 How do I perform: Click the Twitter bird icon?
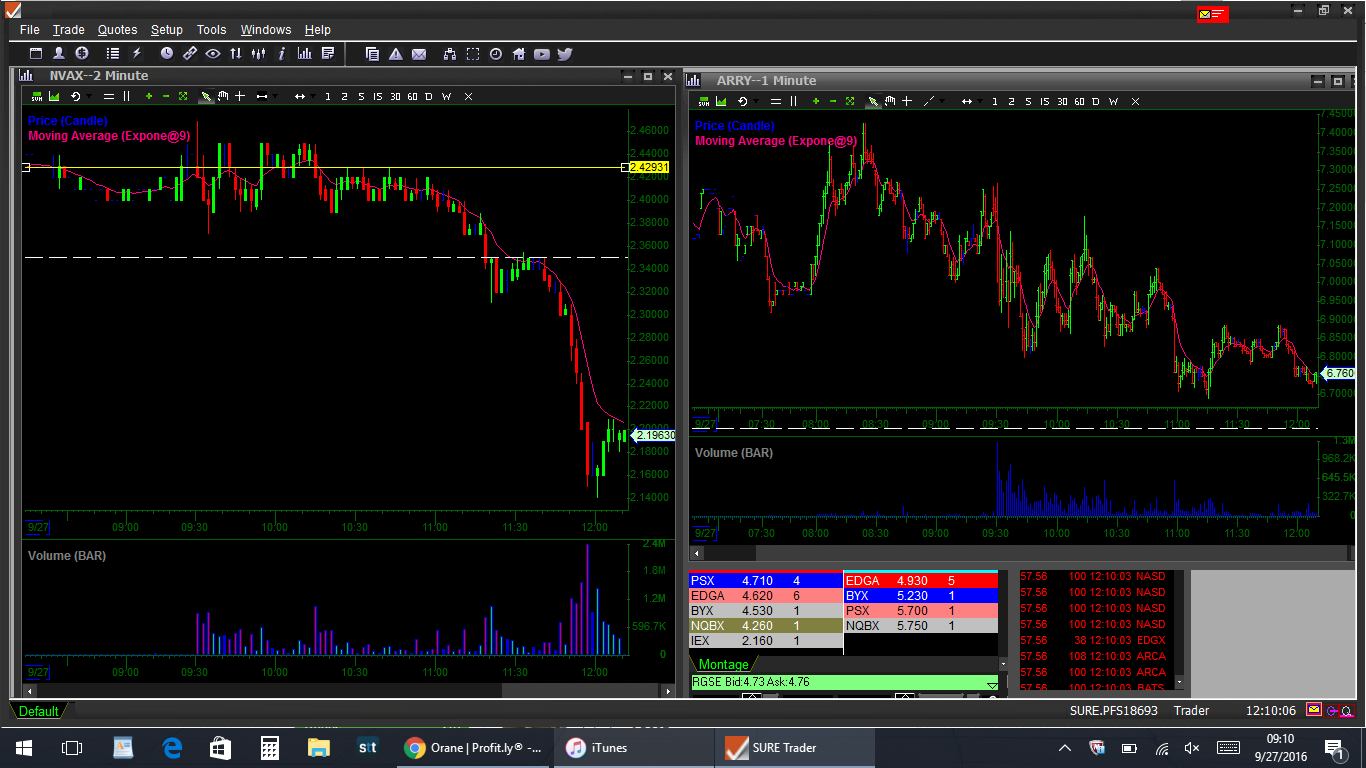pyautogui.click(x=564, y=54)
